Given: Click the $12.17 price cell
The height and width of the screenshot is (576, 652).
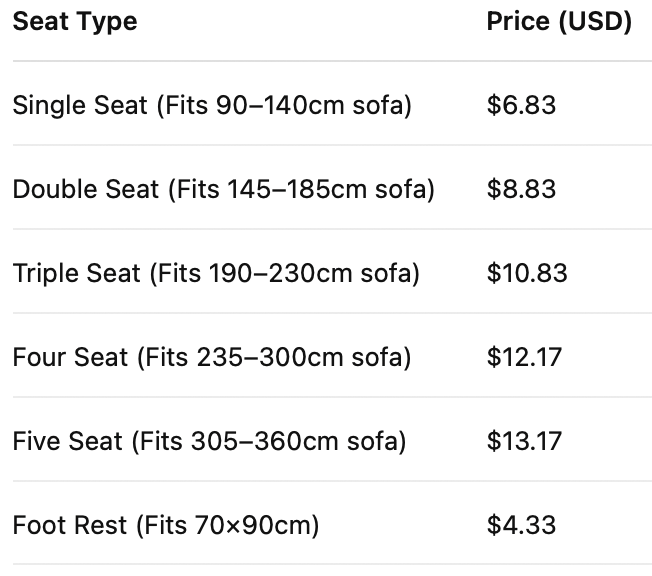Looking at the screenshot, I should 525,357.
